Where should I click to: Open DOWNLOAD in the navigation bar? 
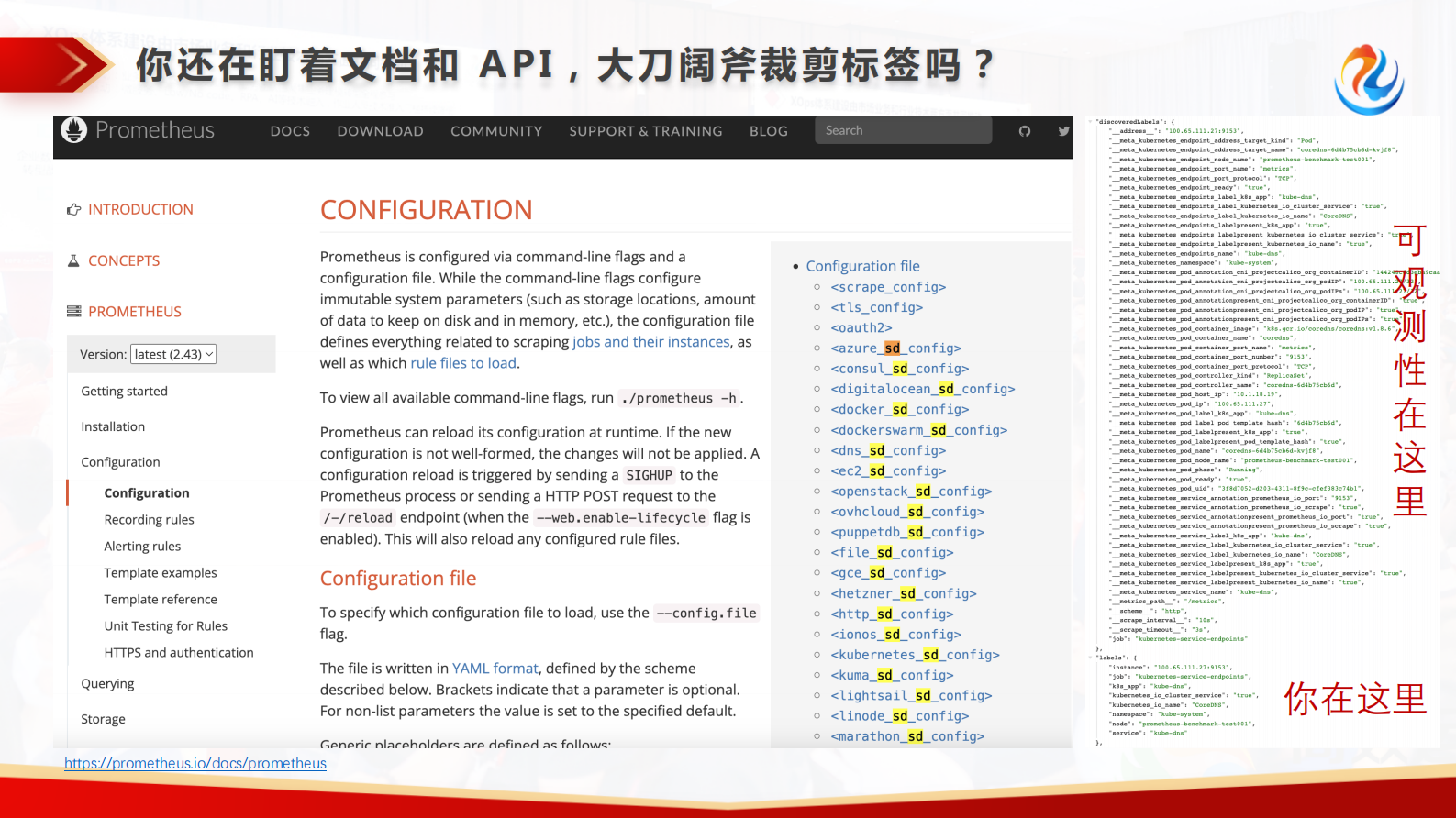pyautogui.click(x=380, y=131)
